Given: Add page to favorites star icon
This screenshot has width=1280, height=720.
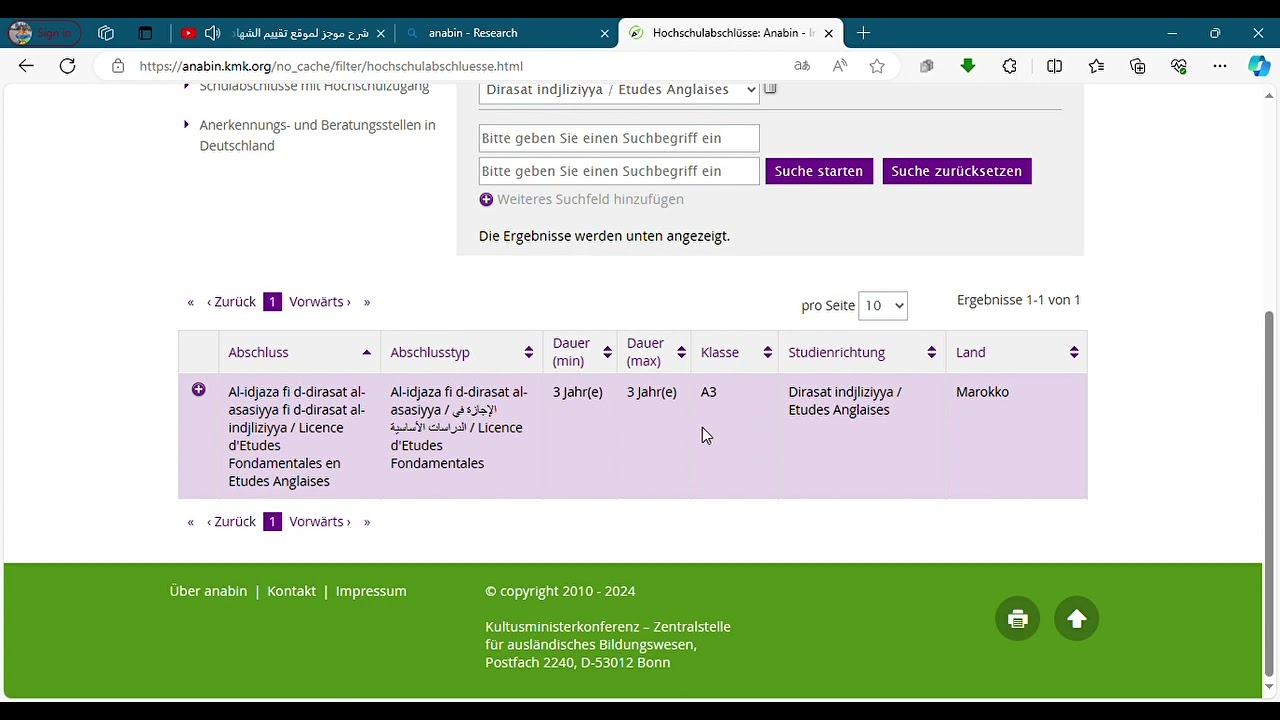Looking at the screenshot, I should pos(877,66).
